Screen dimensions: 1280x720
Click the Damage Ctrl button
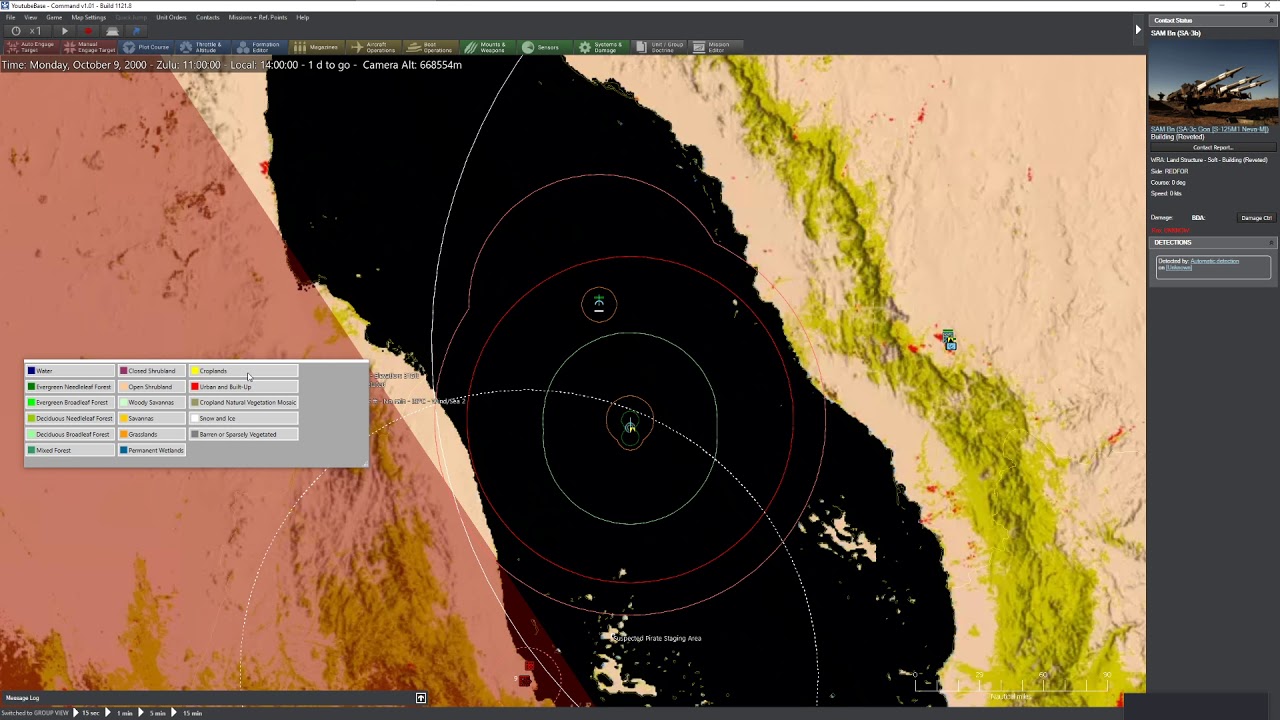point(1256,217)
